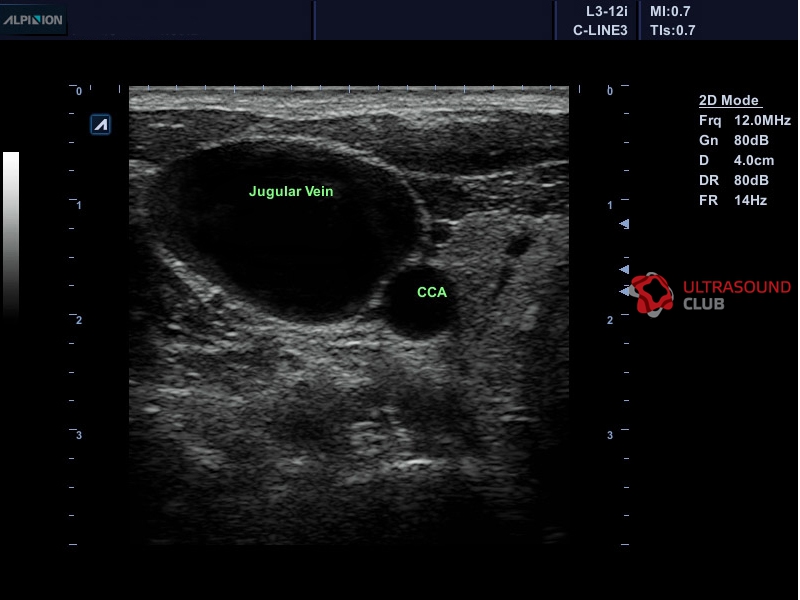This screenshot has height=600, width=800.
Task: Click the topmost focal zone arrow marker
Action: (x=624, y=223)
